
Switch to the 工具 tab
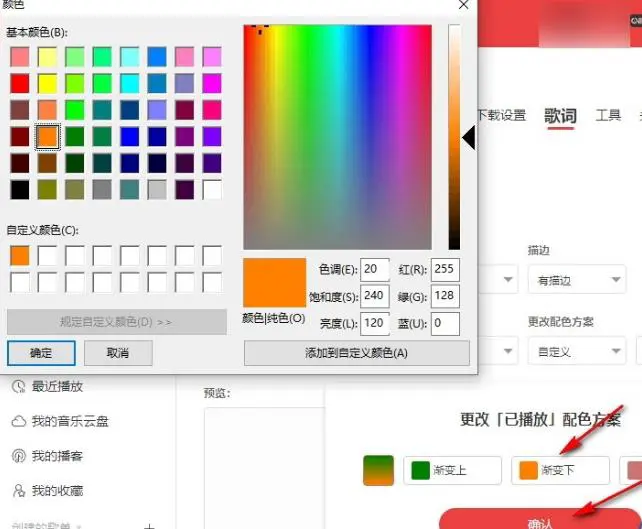pos(608,115)
